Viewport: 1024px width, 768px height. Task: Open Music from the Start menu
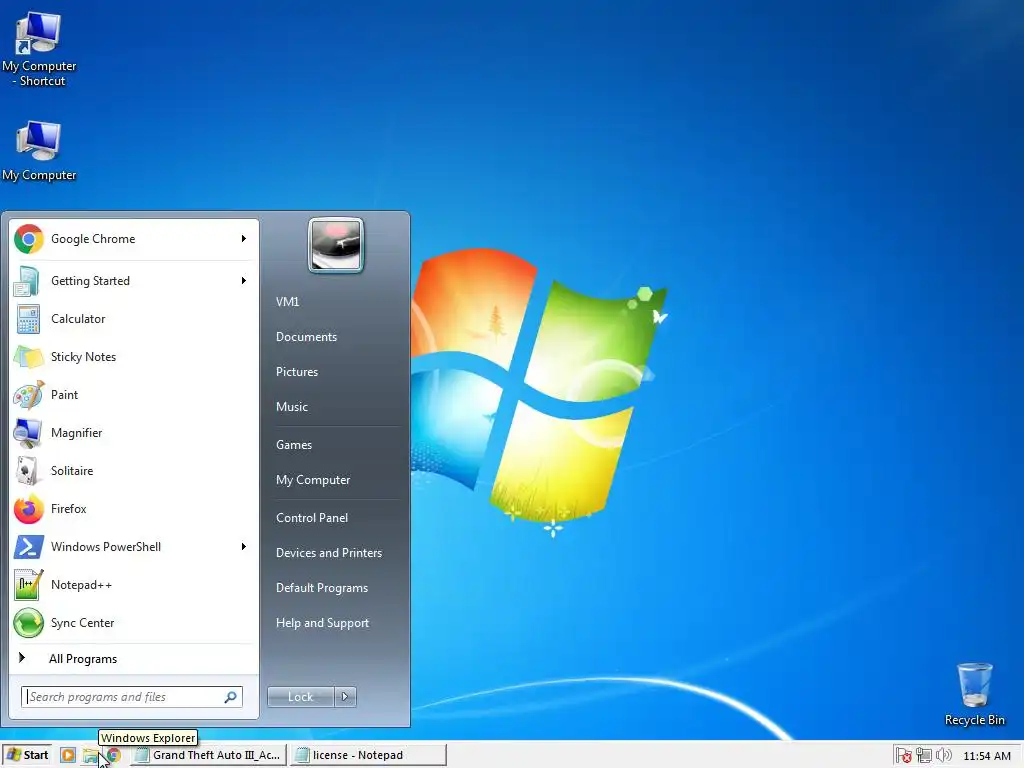tap(292, 407)
